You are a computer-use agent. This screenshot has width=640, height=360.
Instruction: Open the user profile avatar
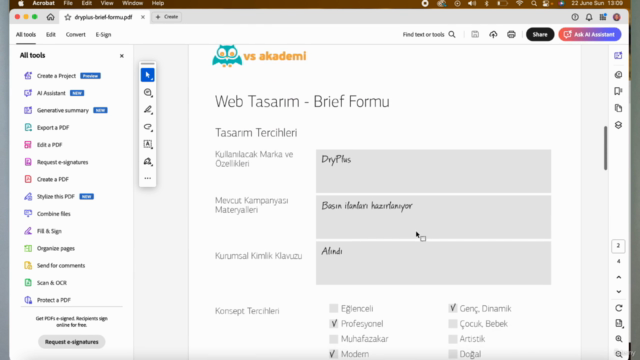[617, 17]
